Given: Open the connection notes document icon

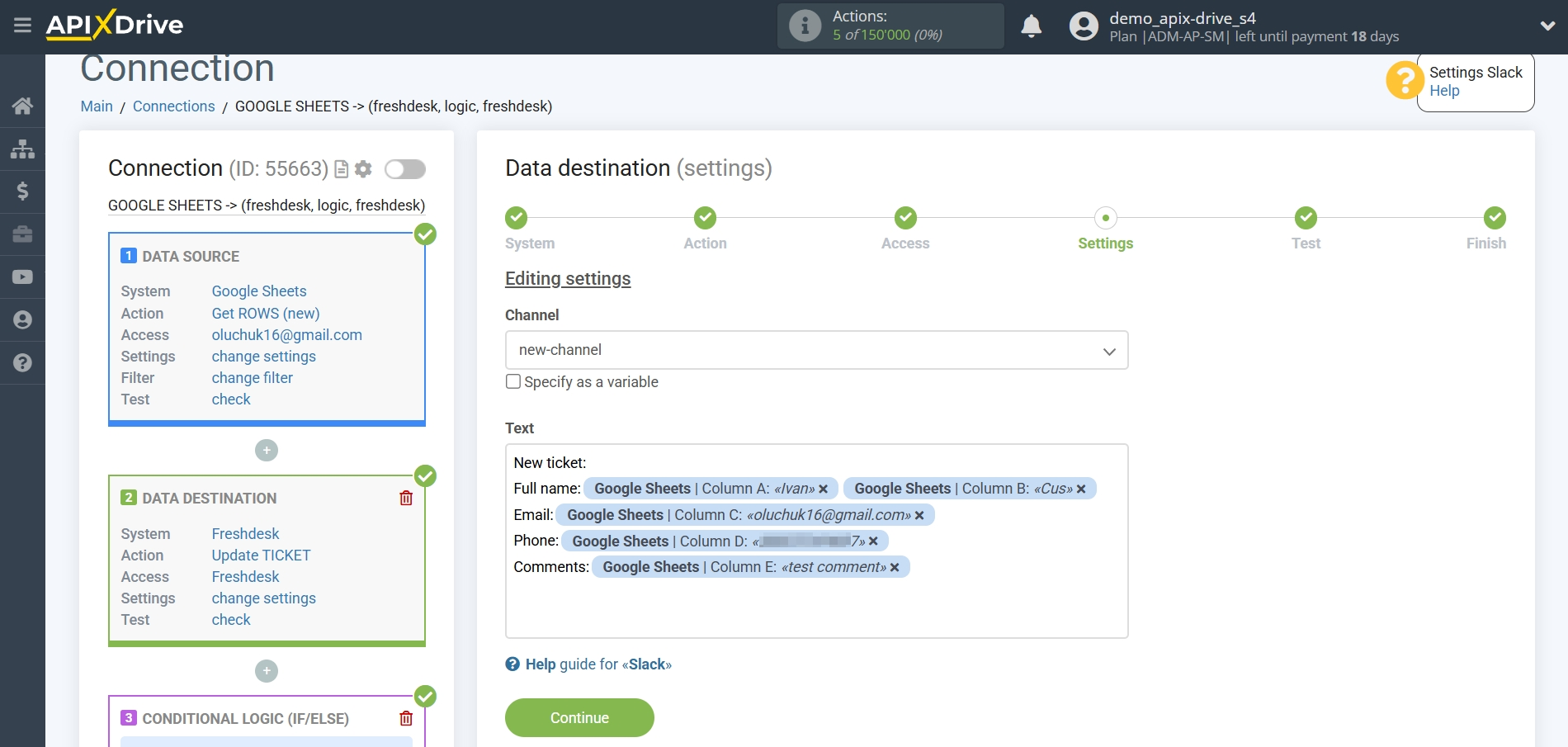Looking at the screenshot, I should tap(341, 169).
